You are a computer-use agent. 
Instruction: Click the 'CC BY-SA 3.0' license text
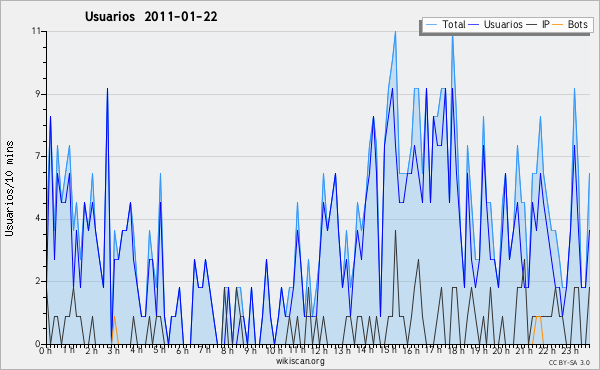(569, 363)
